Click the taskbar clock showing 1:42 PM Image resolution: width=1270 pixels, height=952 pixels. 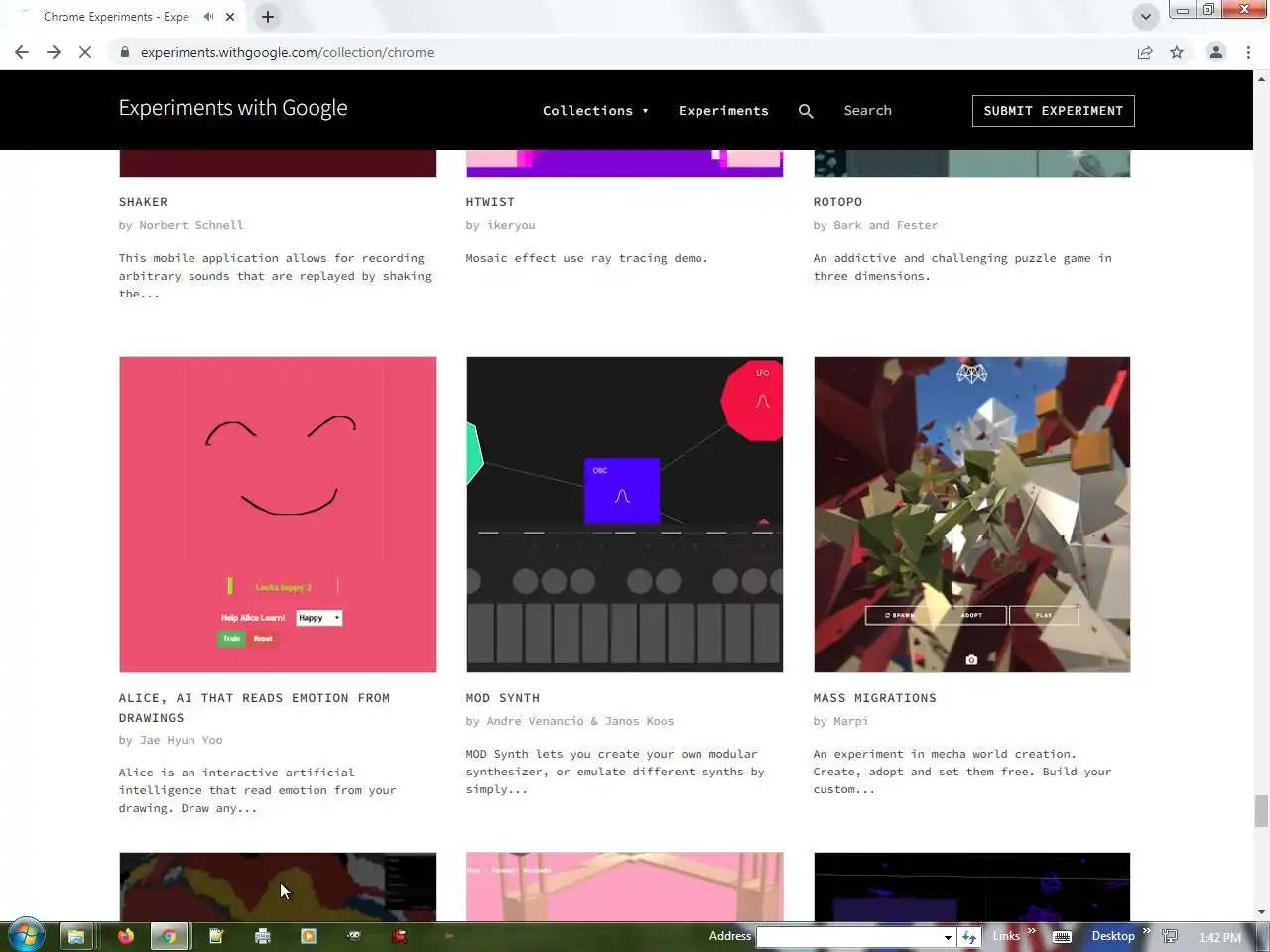1219,937
